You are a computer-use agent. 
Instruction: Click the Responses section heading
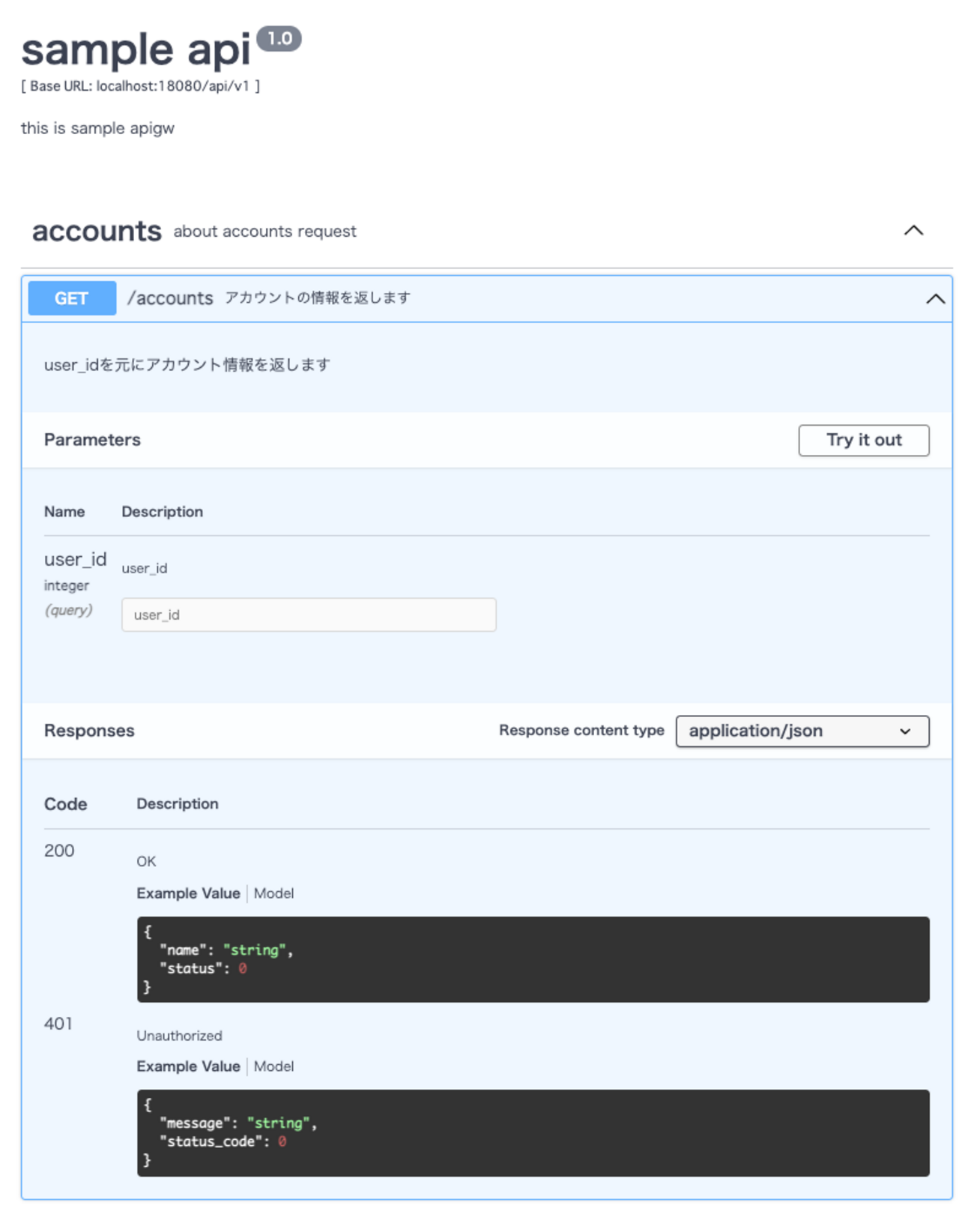[x=89, y=731]
